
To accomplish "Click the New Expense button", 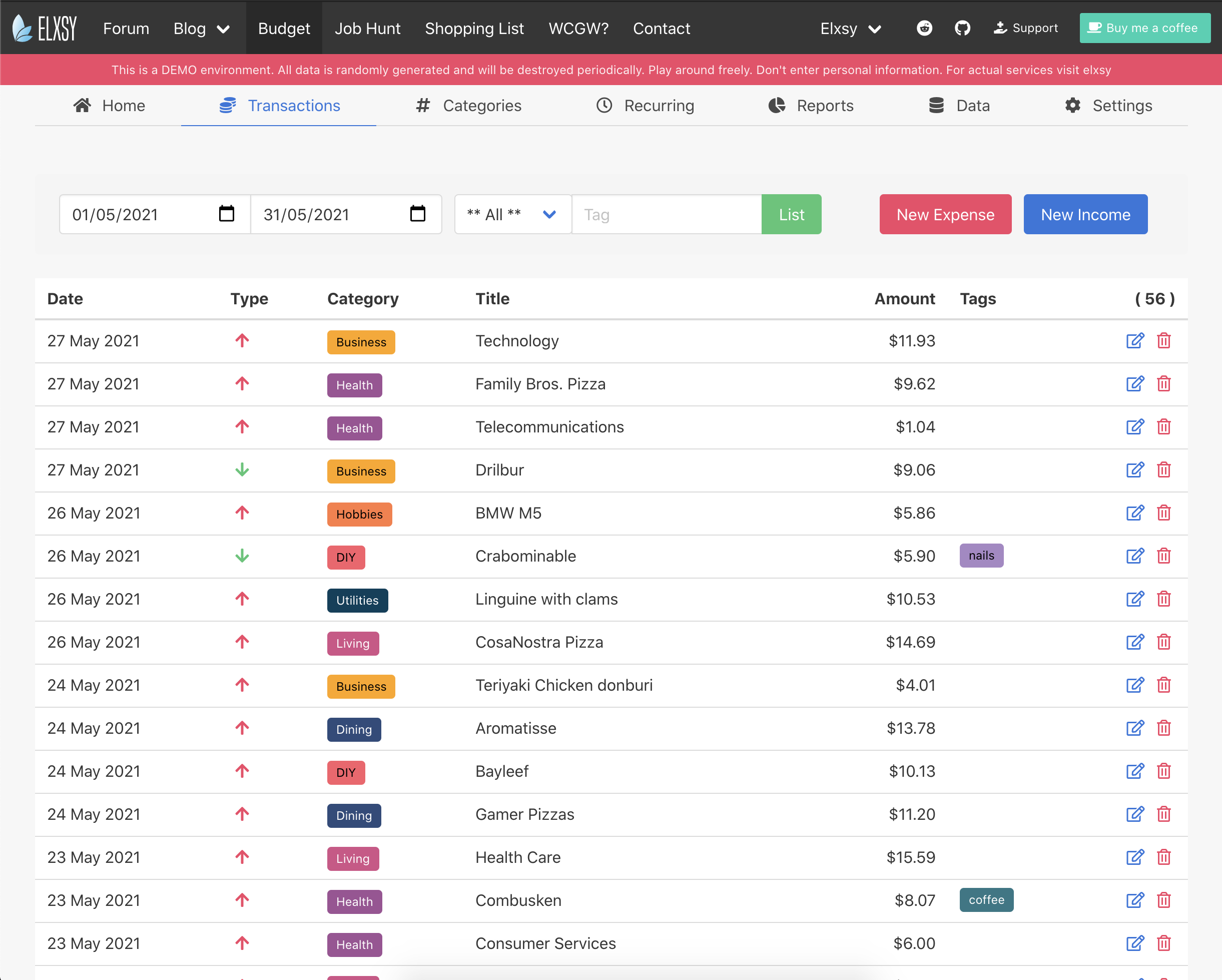I will point(945,214).
